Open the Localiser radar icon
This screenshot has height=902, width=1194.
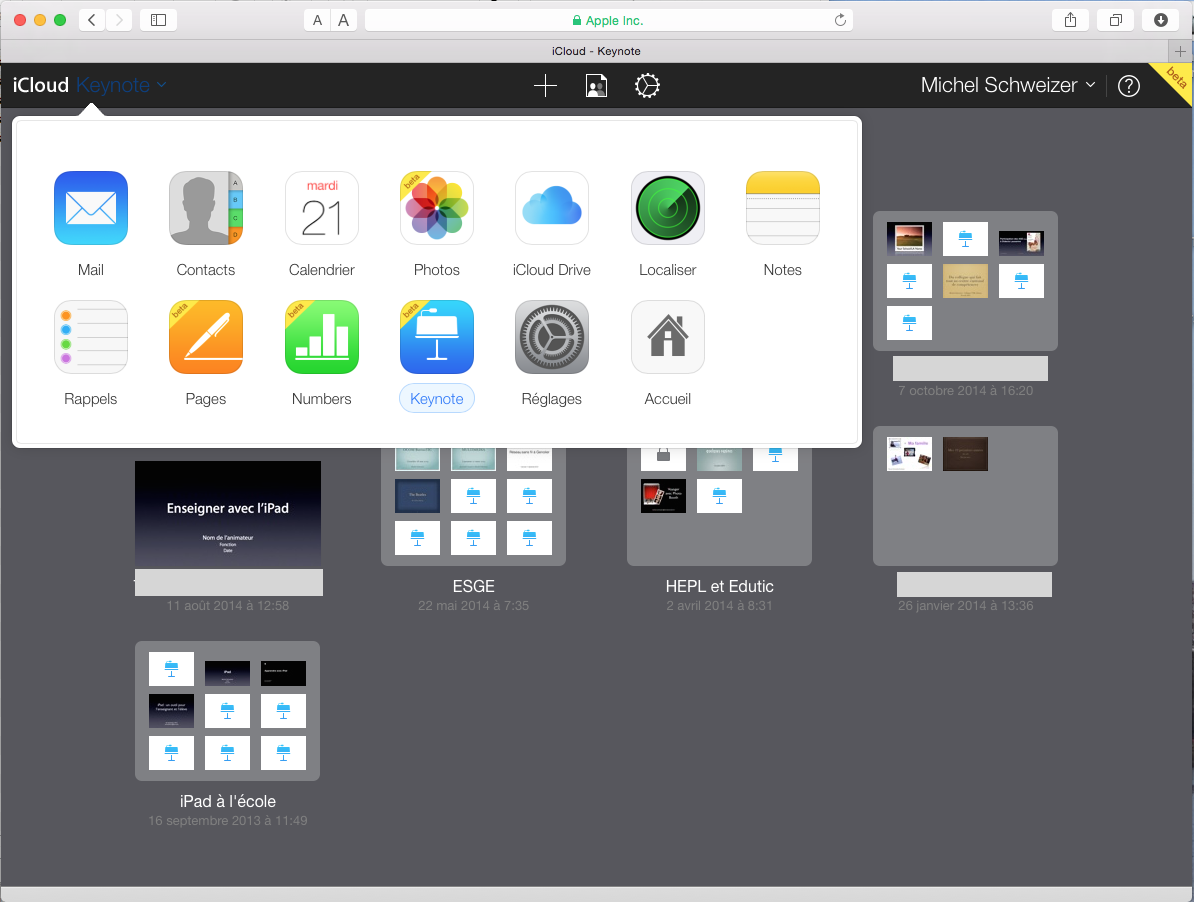tap(667, 208)
